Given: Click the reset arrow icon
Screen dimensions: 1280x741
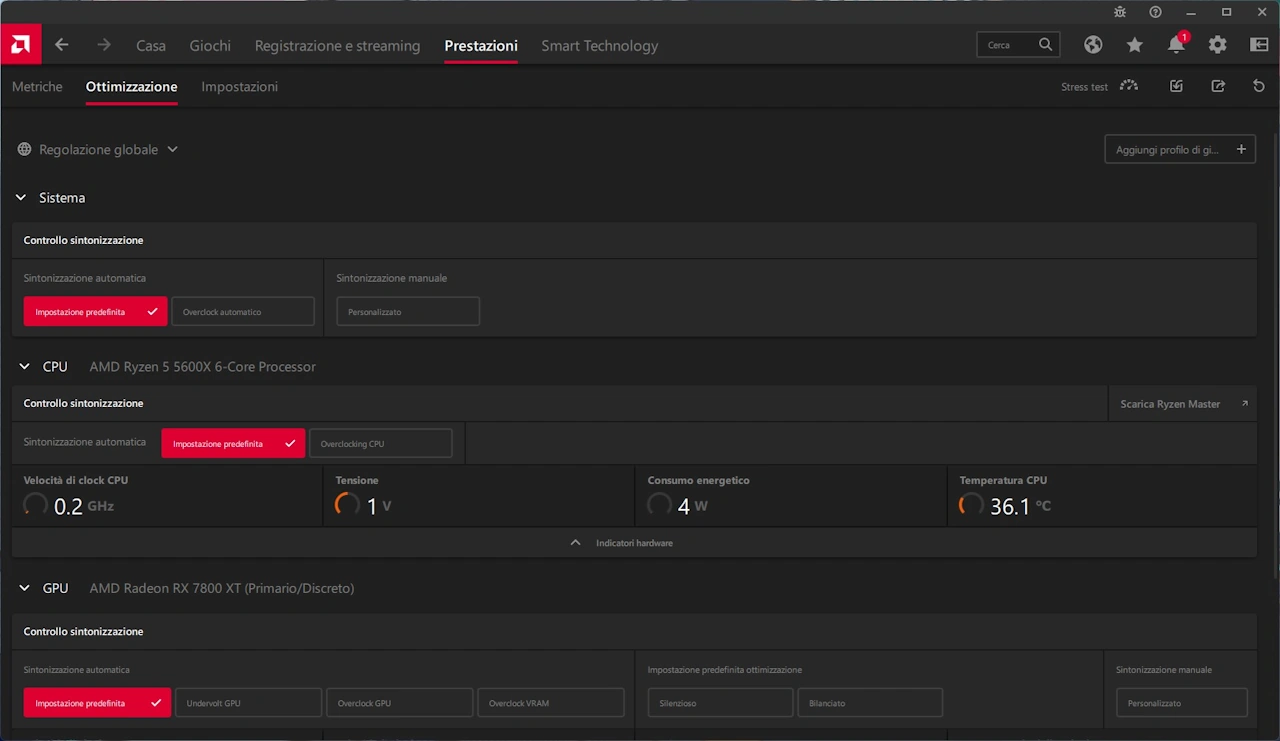Looking at the screenshot, I should pos(1259,86).
